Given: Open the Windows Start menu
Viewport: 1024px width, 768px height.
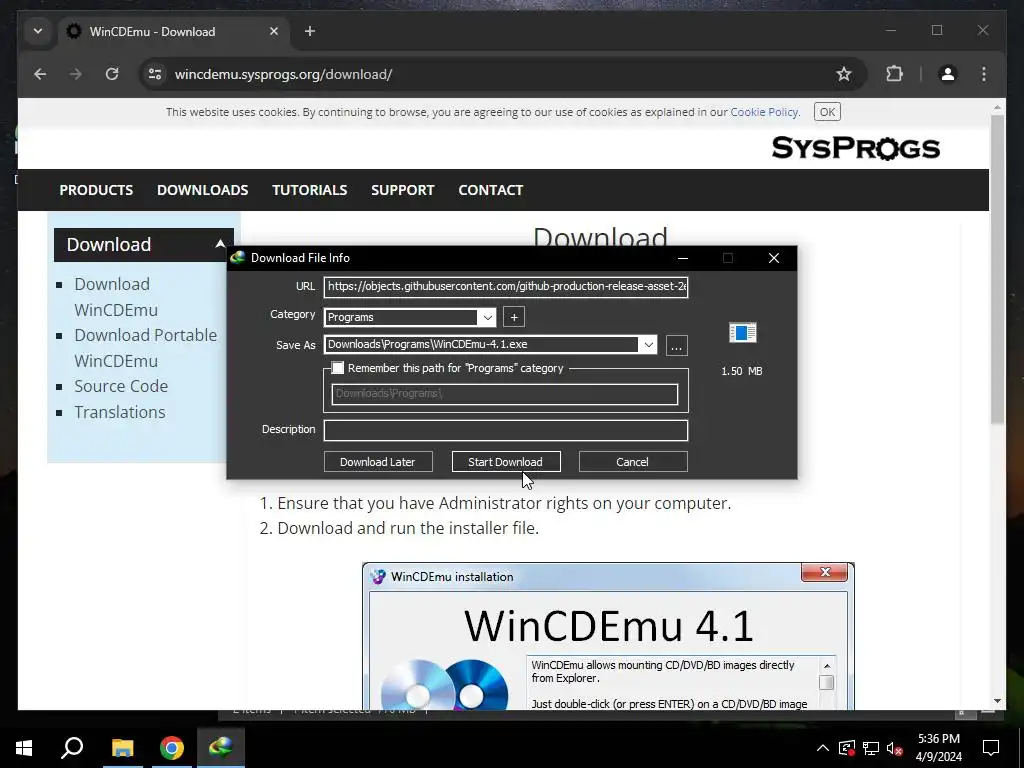Looking at the screenshot, I should (x=24, y=748).
